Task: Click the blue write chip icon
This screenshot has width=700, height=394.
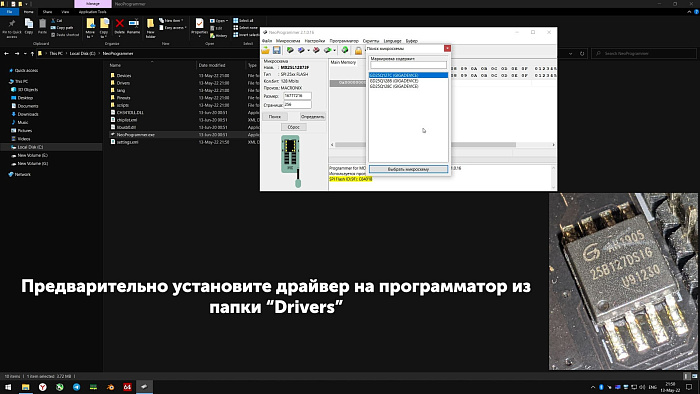Action: tap(301, 50)
